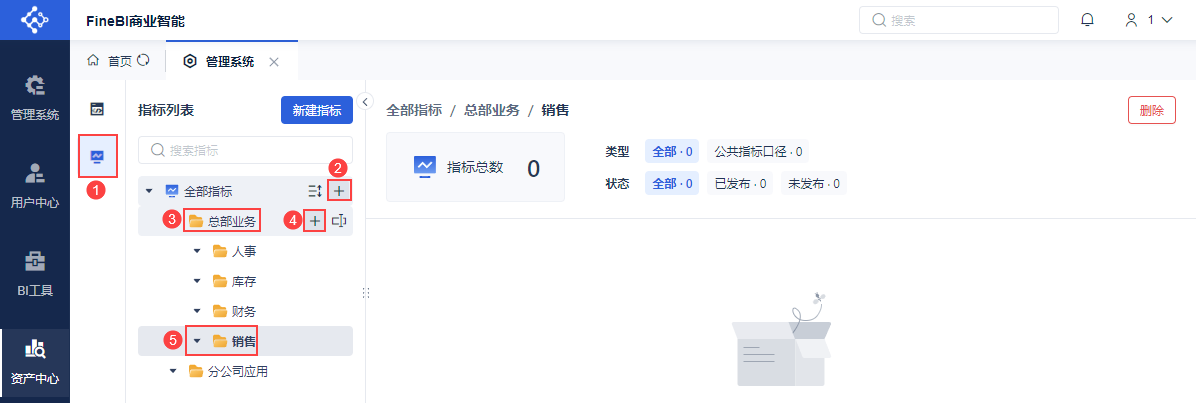This screenshot has height=403, width=1196.
Task: Filter type by 公共指标口径
Action: tap(757, 152)
